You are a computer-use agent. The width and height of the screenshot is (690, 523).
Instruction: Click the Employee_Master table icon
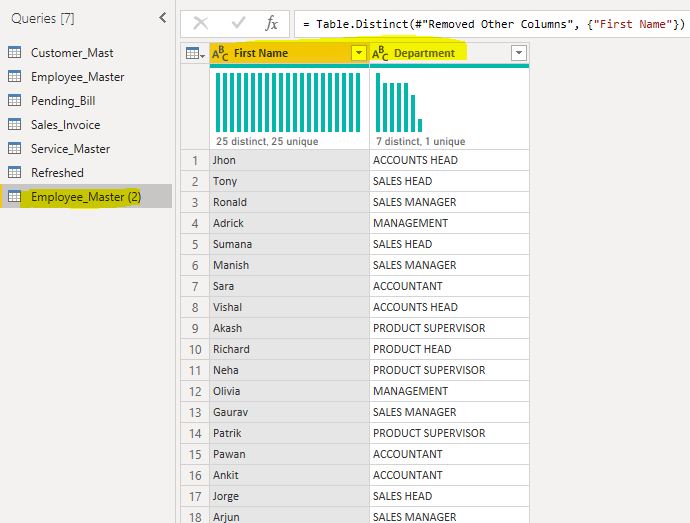click(x=14, y=77)
